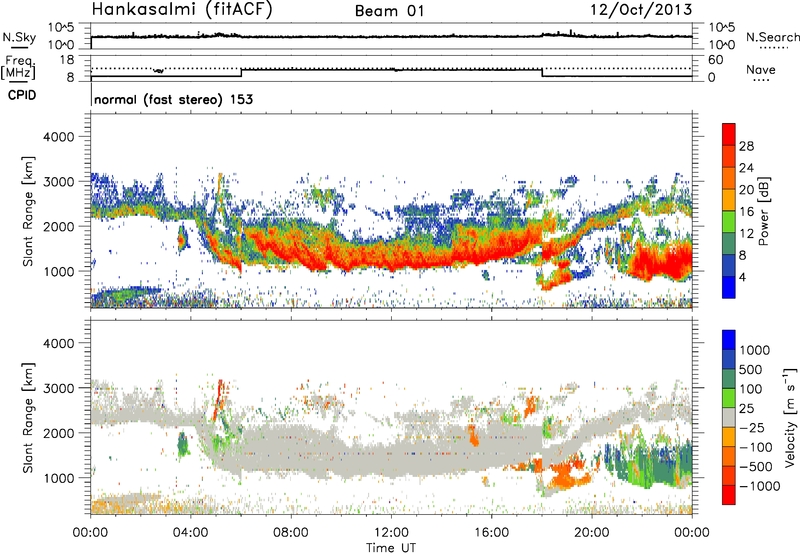Click the '16:00' time axis label
This screenshot has height=554, width=800.
(492, 533)
